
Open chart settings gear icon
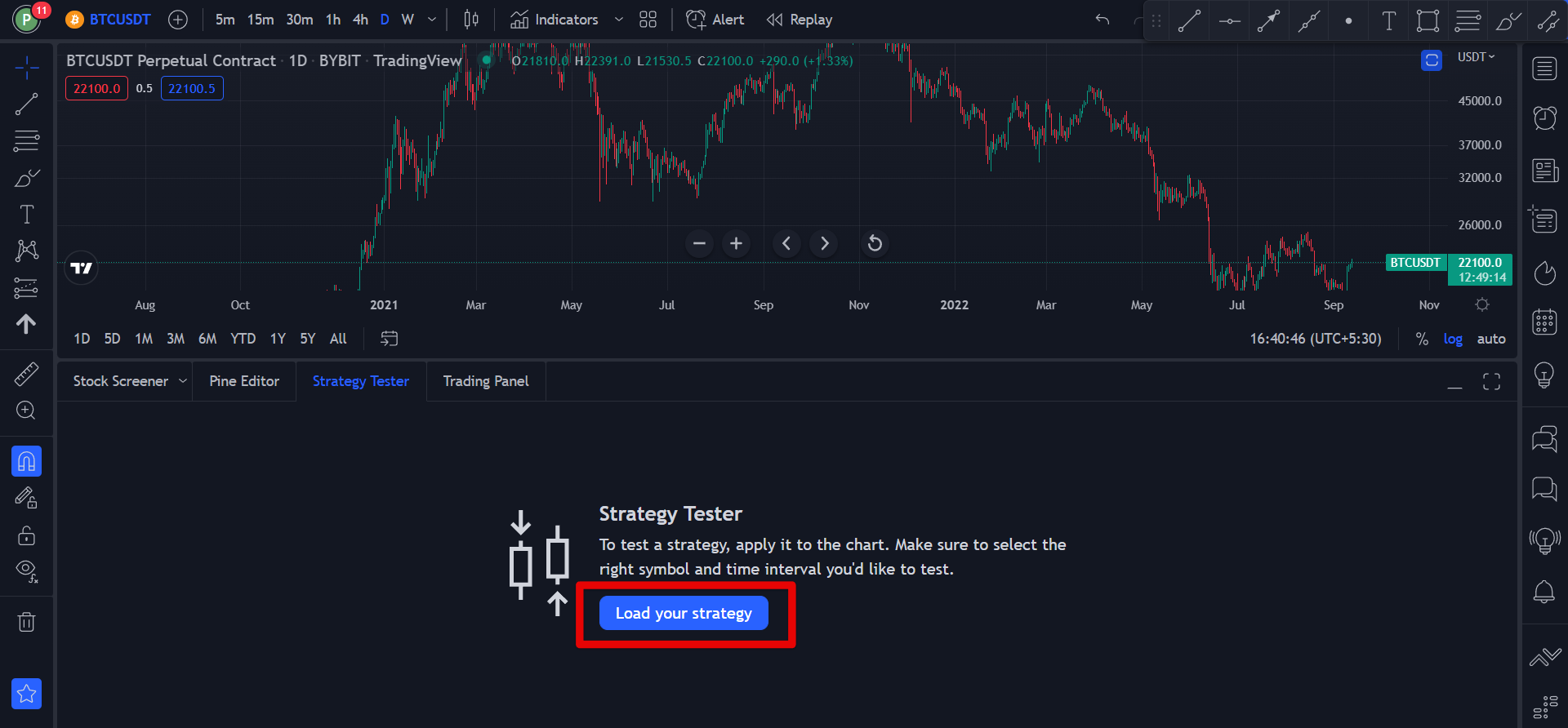pyautogui.click(x=1482, y=304)
